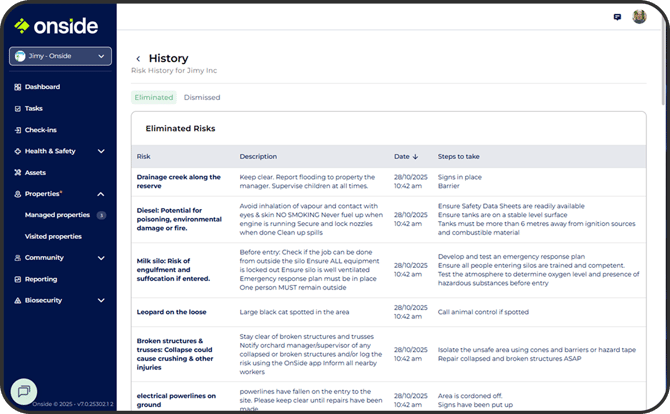
Task: Click the user profile avatar
Action: point(639,17)
